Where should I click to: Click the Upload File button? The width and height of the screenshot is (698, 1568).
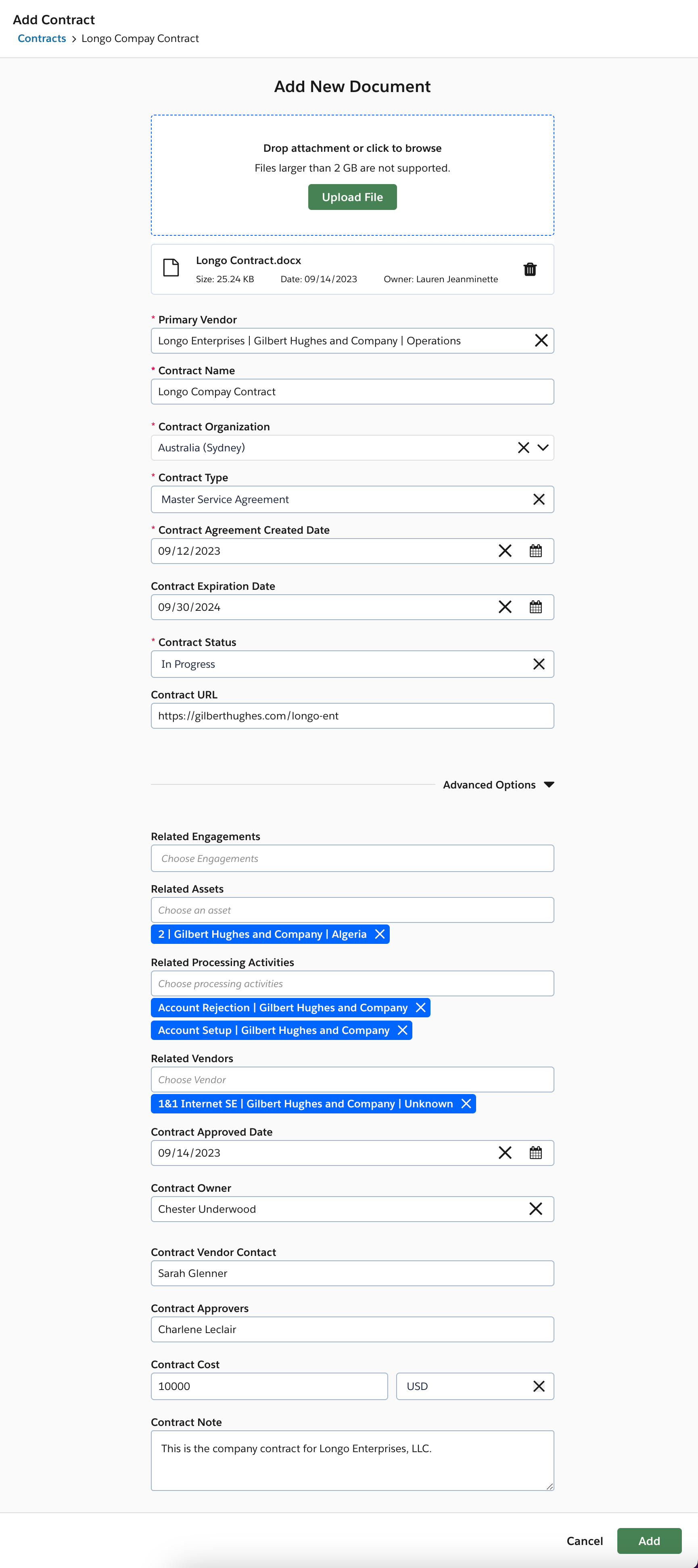(x=352, y=197)
